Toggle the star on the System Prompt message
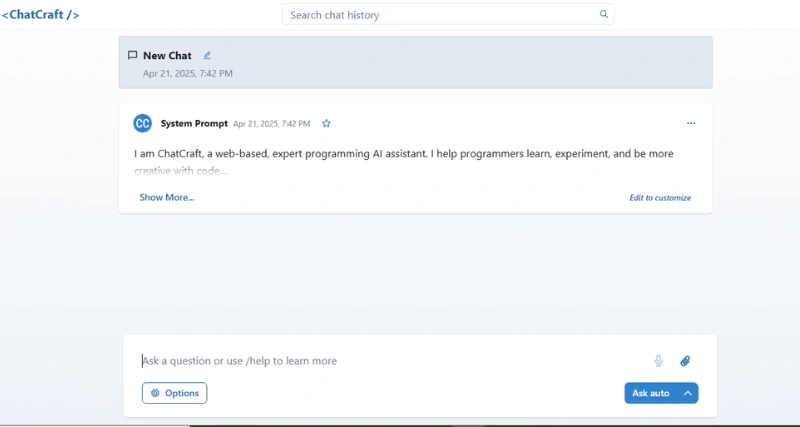The width and height of the screenshot is (800, 427). pyautogui.click(x=326, y=124)
